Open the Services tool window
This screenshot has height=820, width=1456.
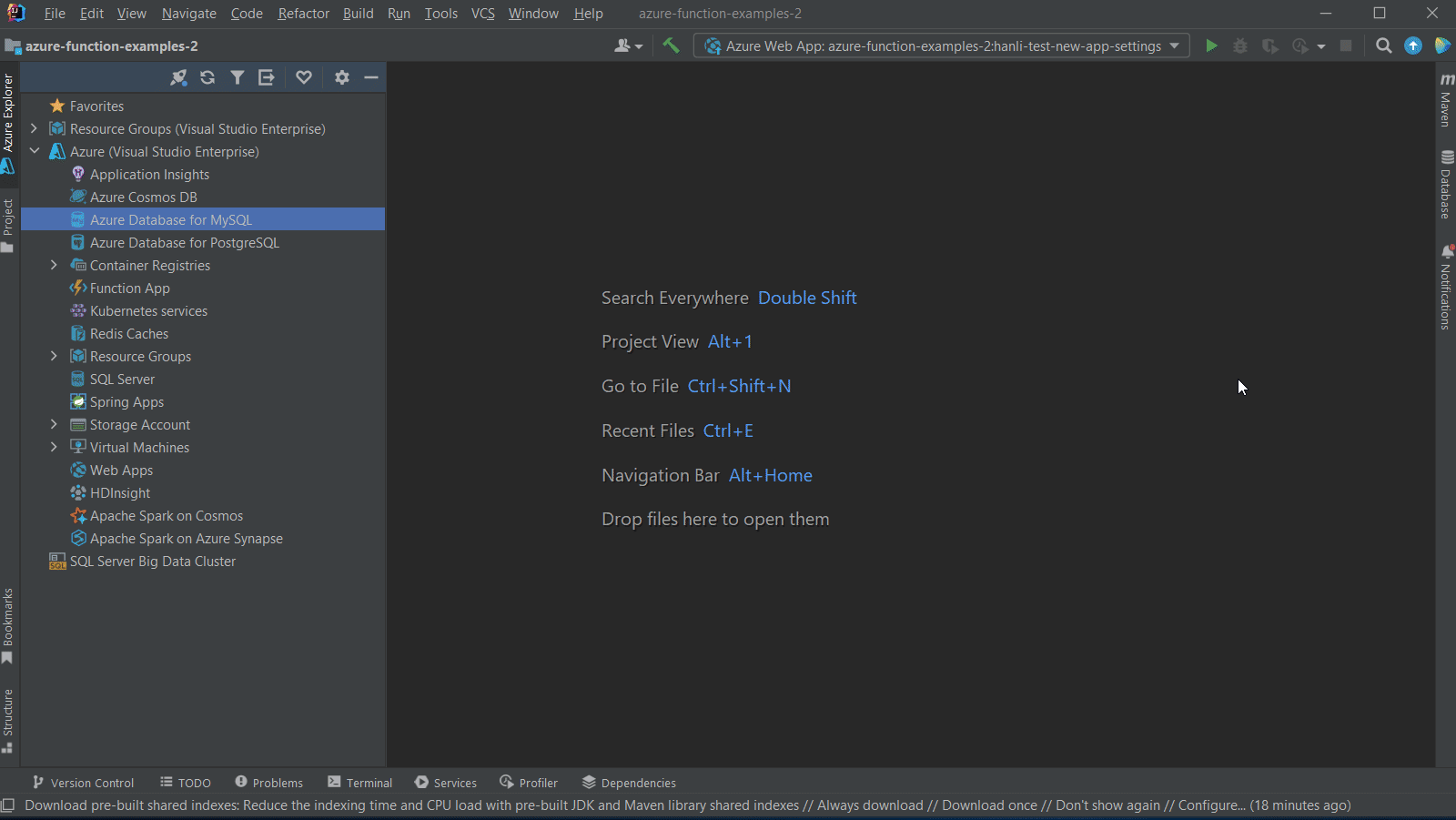click(x=446, y=783)
